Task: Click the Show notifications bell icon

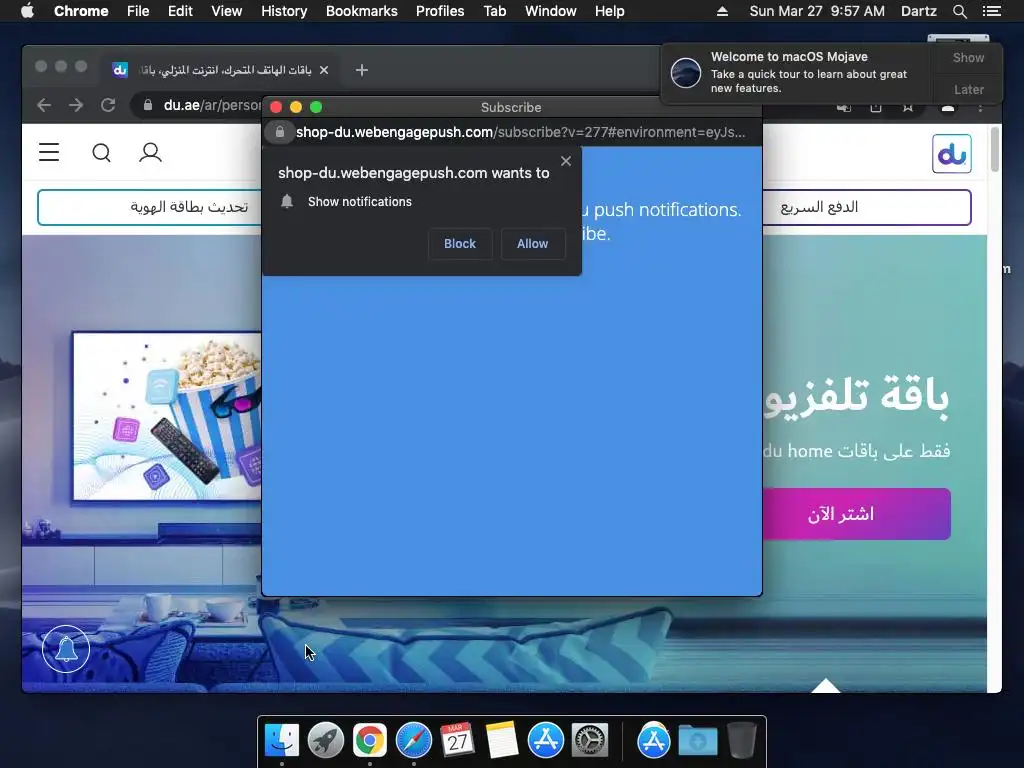Action: coord(287,201)
